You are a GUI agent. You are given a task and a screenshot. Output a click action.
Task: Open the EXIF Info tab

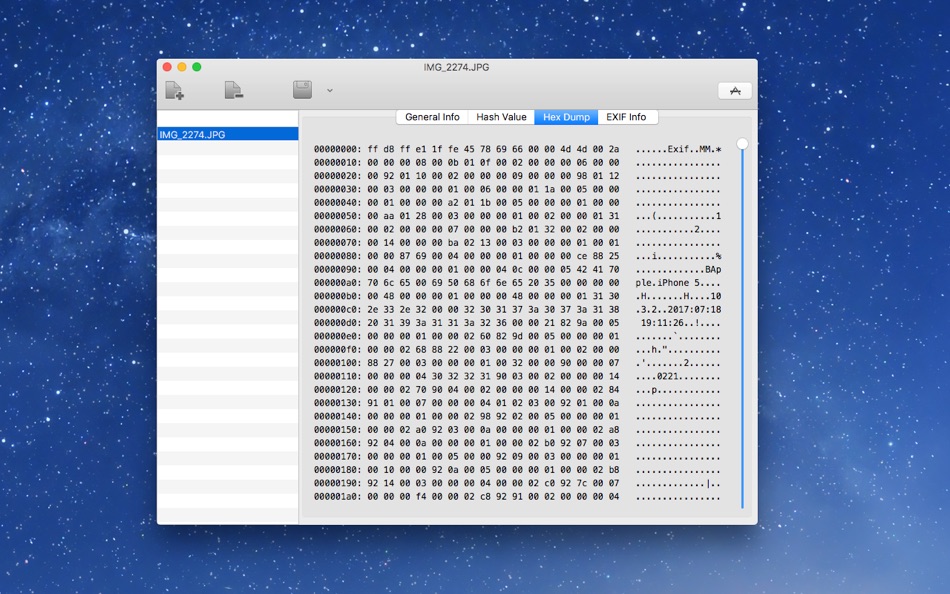tap(626, 117)
